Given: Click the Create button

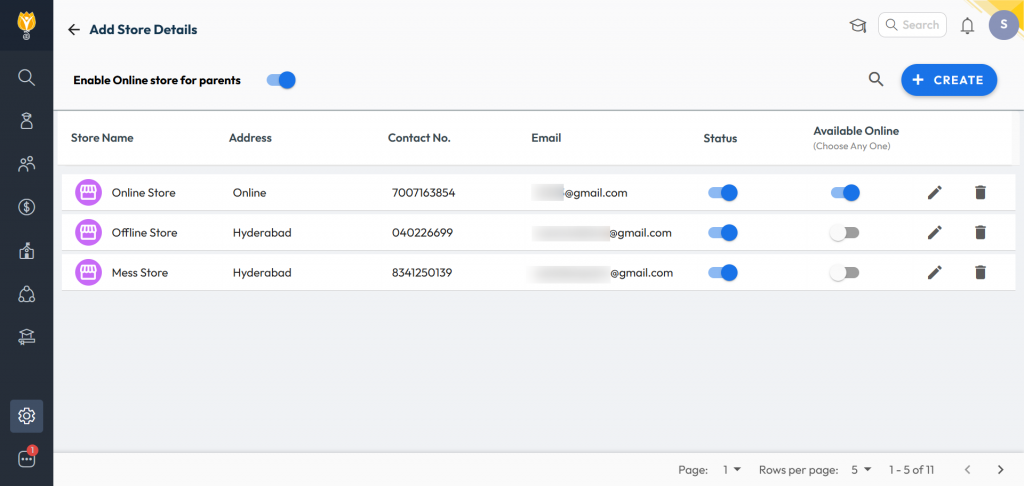Looking at the screenshot, I should 948,80.
